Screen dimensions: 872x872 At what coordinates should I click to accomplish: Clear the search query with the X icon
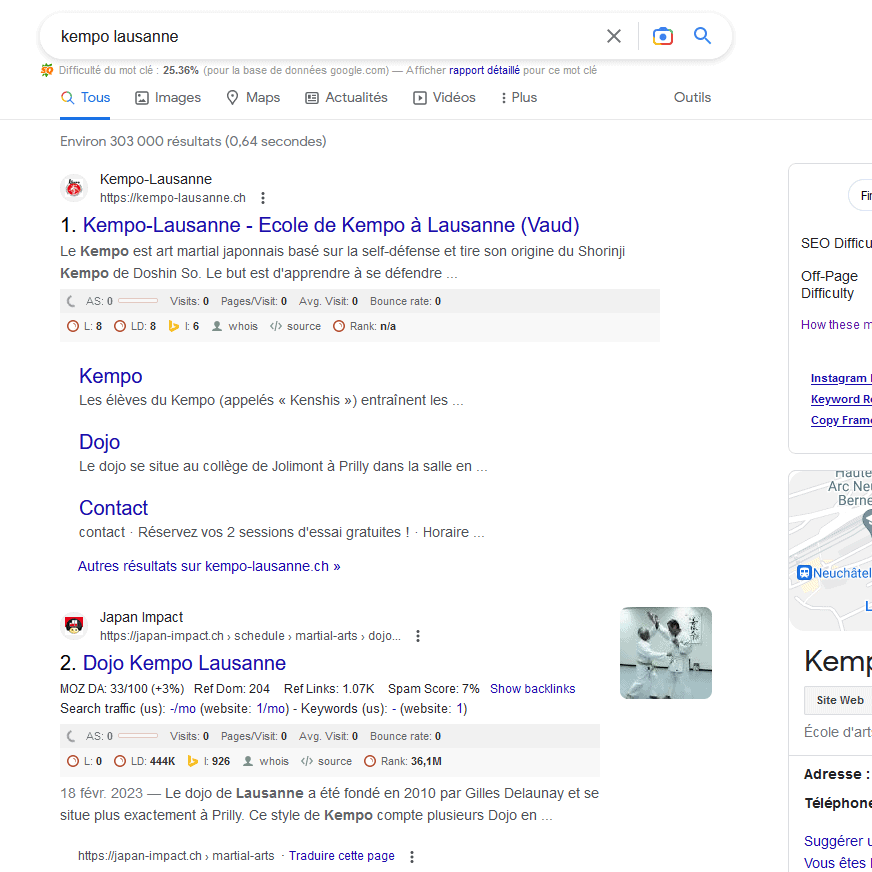click(x=614, y=35)
